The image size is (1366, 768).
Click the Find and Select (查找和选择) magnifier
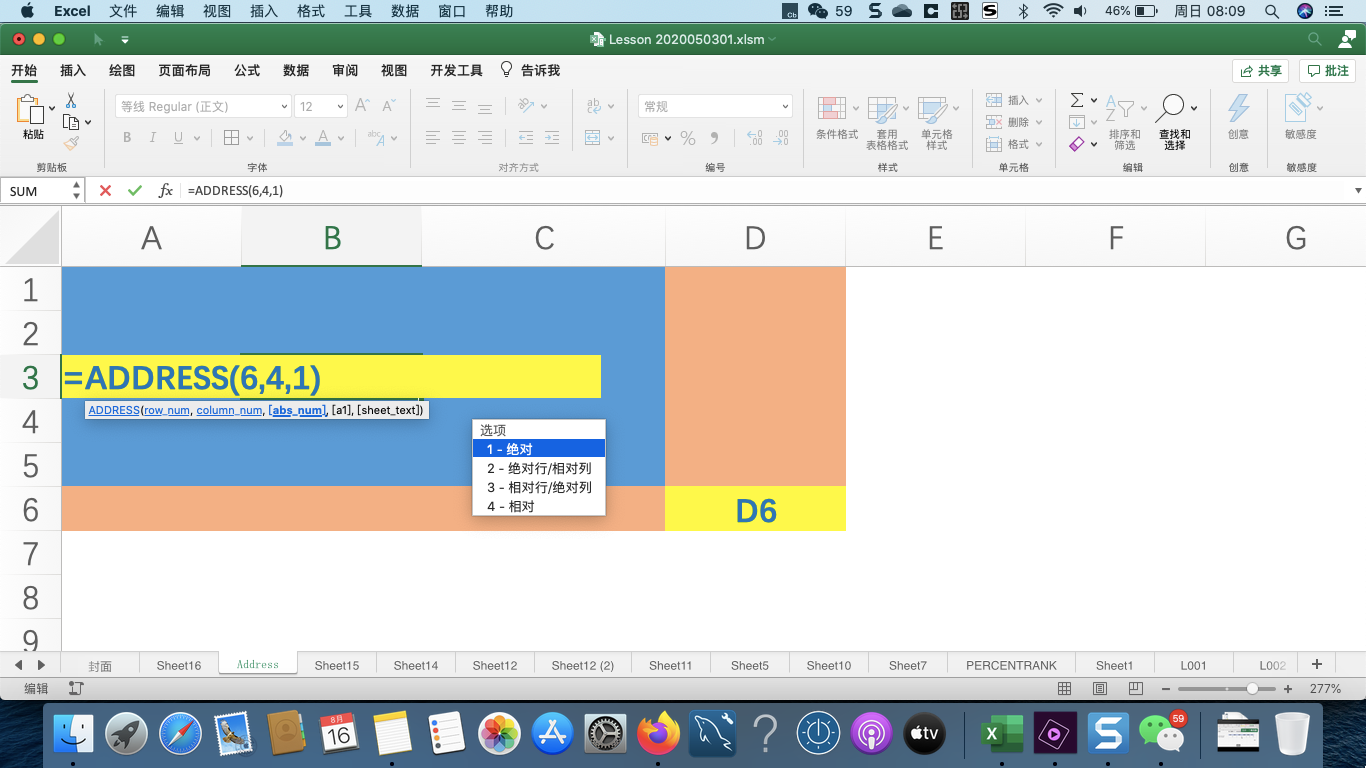[1171, 108]
